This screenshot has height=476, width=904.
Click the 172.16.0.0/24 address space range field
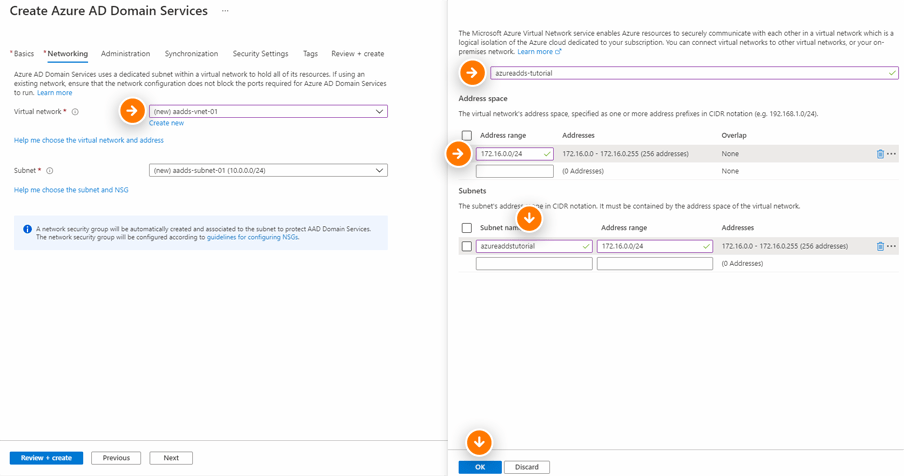(x=514, y=154)
